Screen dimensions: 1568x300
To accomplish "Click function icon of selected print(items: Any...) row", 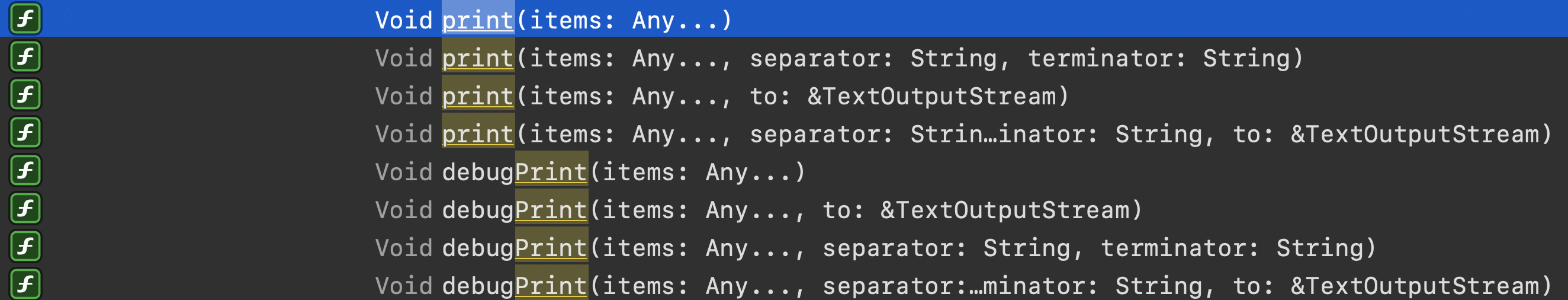I will [x=25, y=18].
